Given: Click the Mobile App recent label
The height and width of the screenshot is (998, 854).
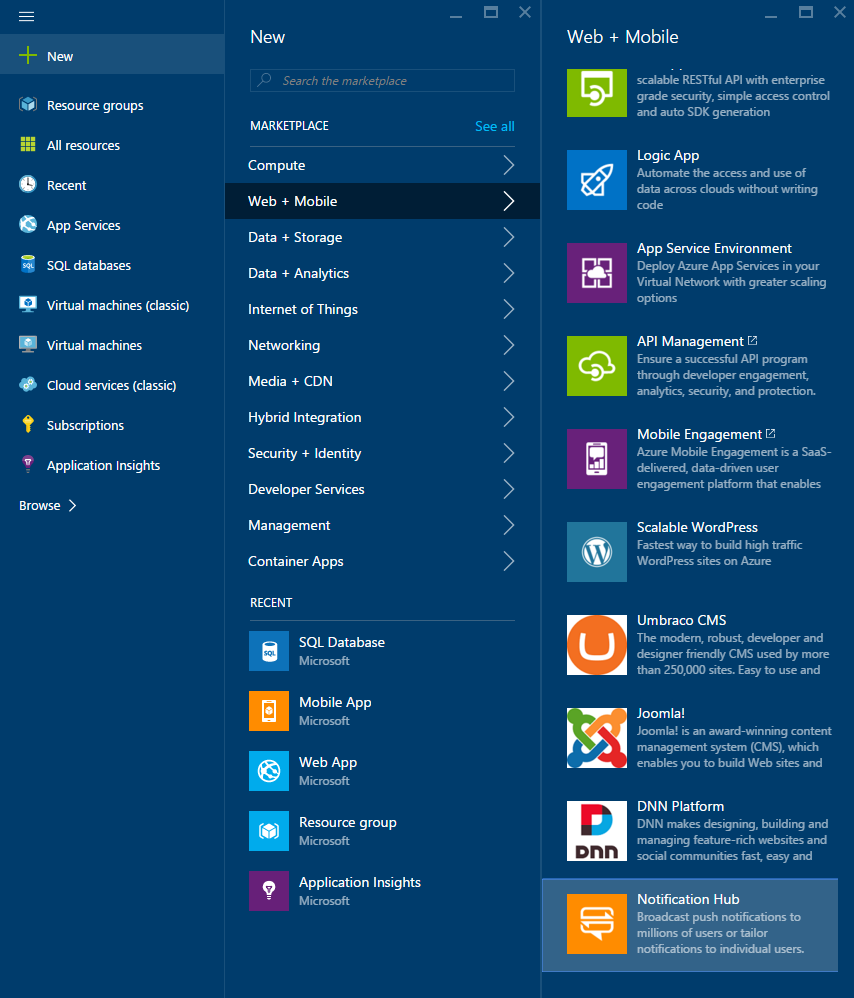Looking at the screenshot, I should 335,702.
